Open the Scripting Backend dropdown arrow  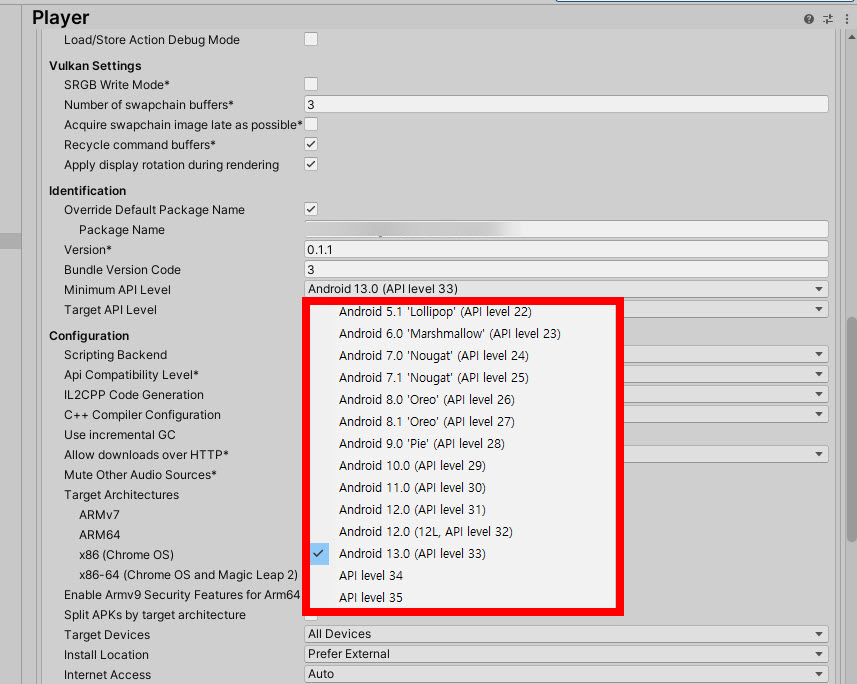coord(819,354)
